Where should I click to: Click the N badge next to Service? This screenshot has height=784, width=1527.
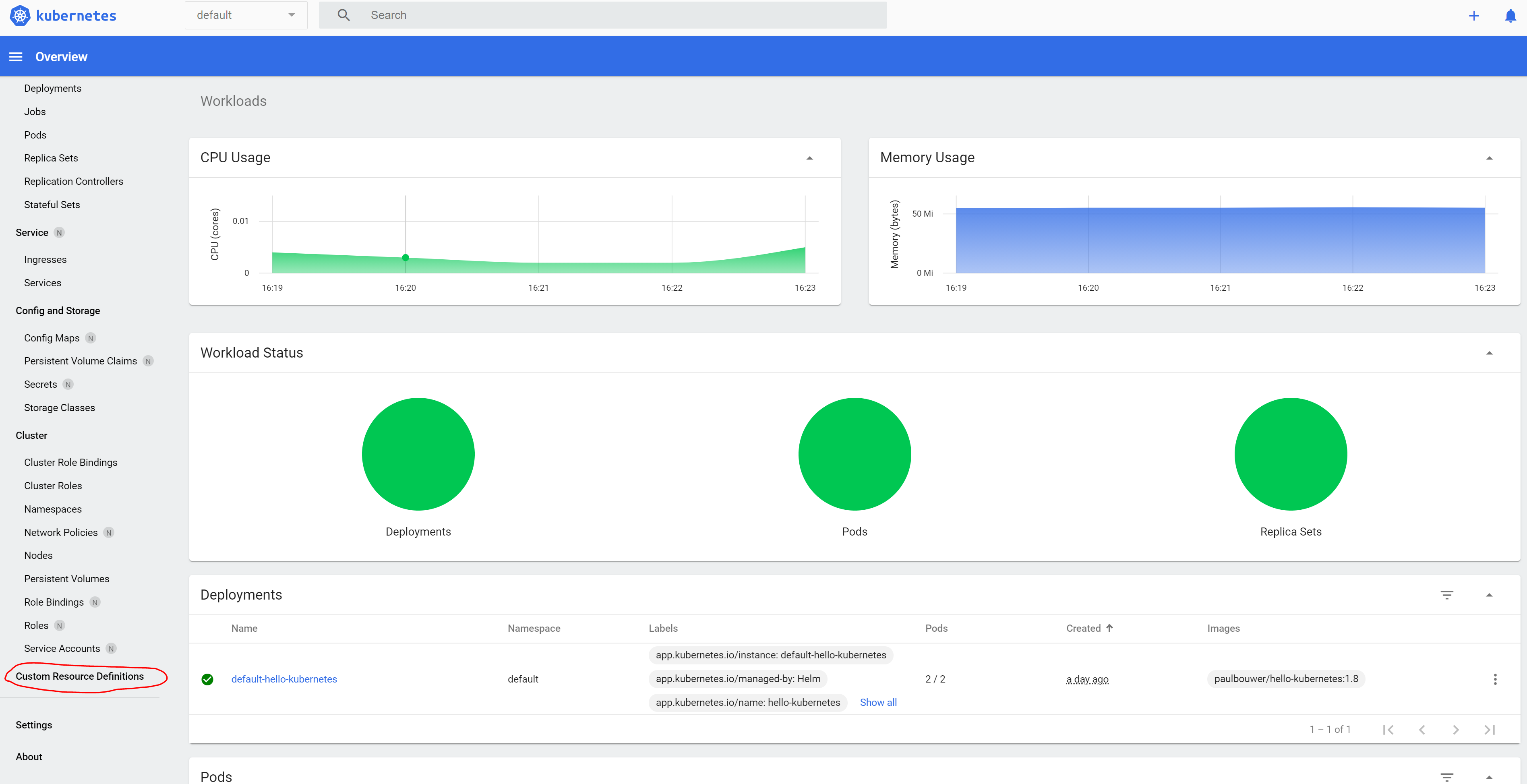[x=59, y=233]
